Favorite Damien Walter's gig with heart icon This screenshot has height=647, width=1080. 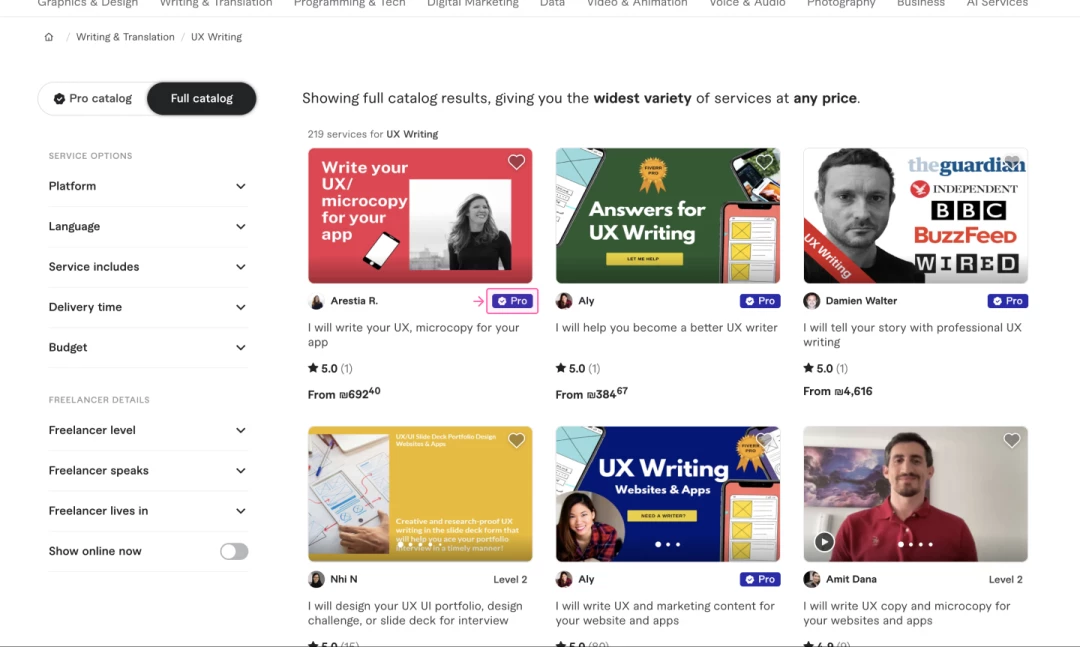tap(1011, 162)
